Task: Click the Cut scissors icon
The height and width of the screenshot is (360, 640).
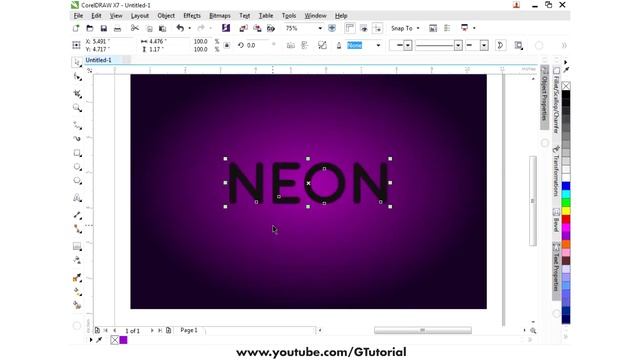Action: [x=135, y=28]
